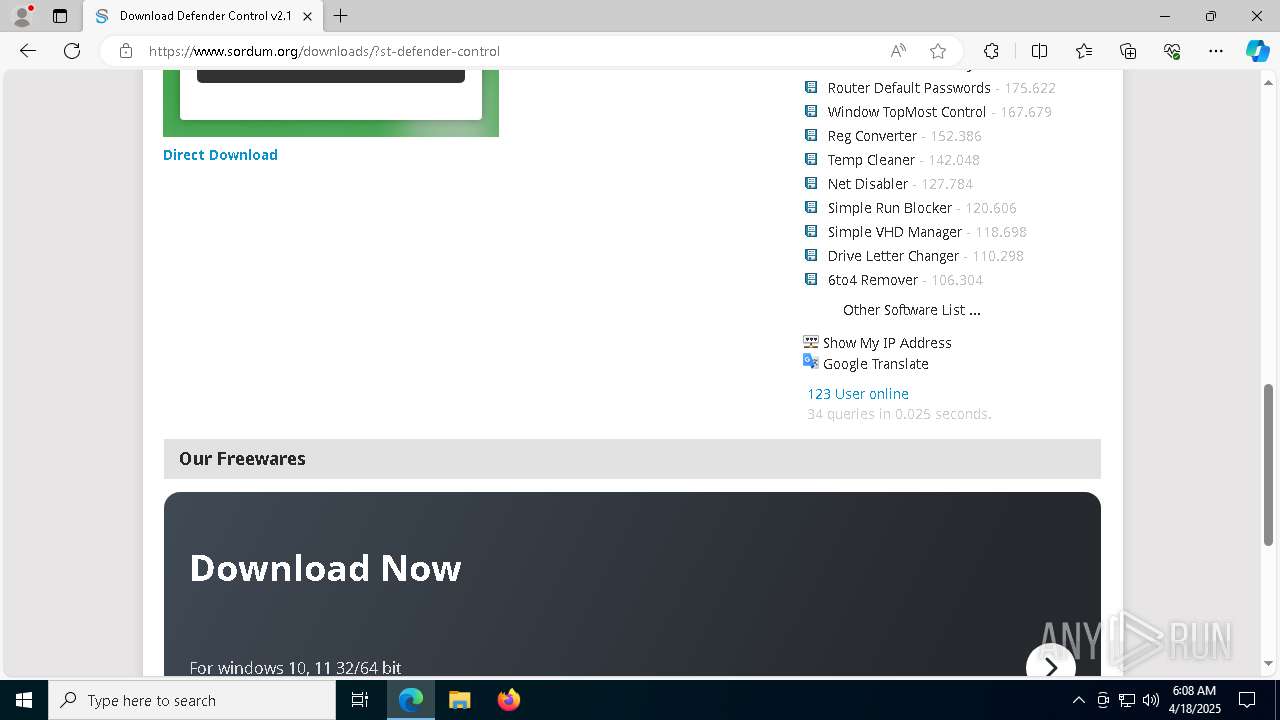This screenshot has width=1280, height=720.
Task: Refresh the page with reload icon
Action: [x=72, y=51]
